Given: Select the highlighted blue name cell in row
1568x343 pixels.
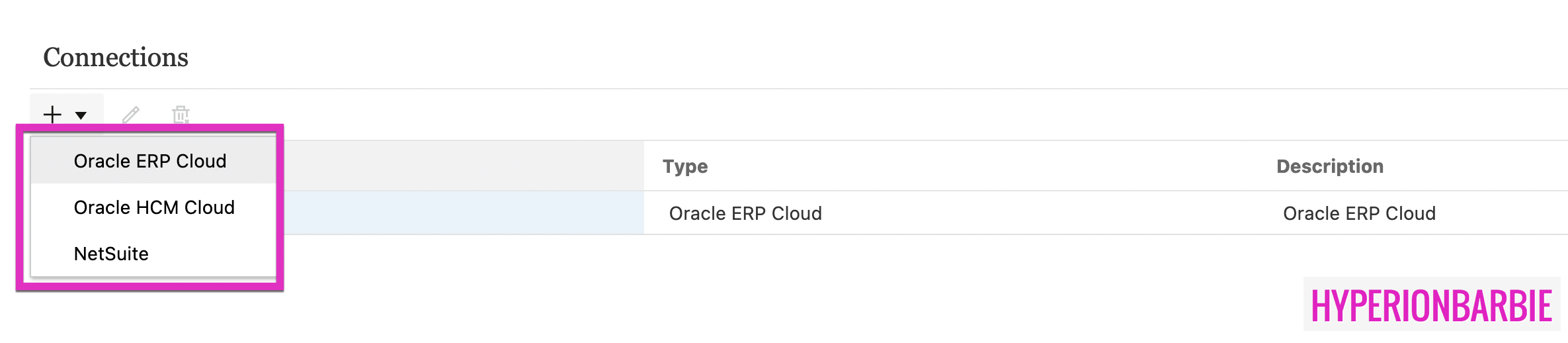Looking at the screenshot, I should coord(463,213).
